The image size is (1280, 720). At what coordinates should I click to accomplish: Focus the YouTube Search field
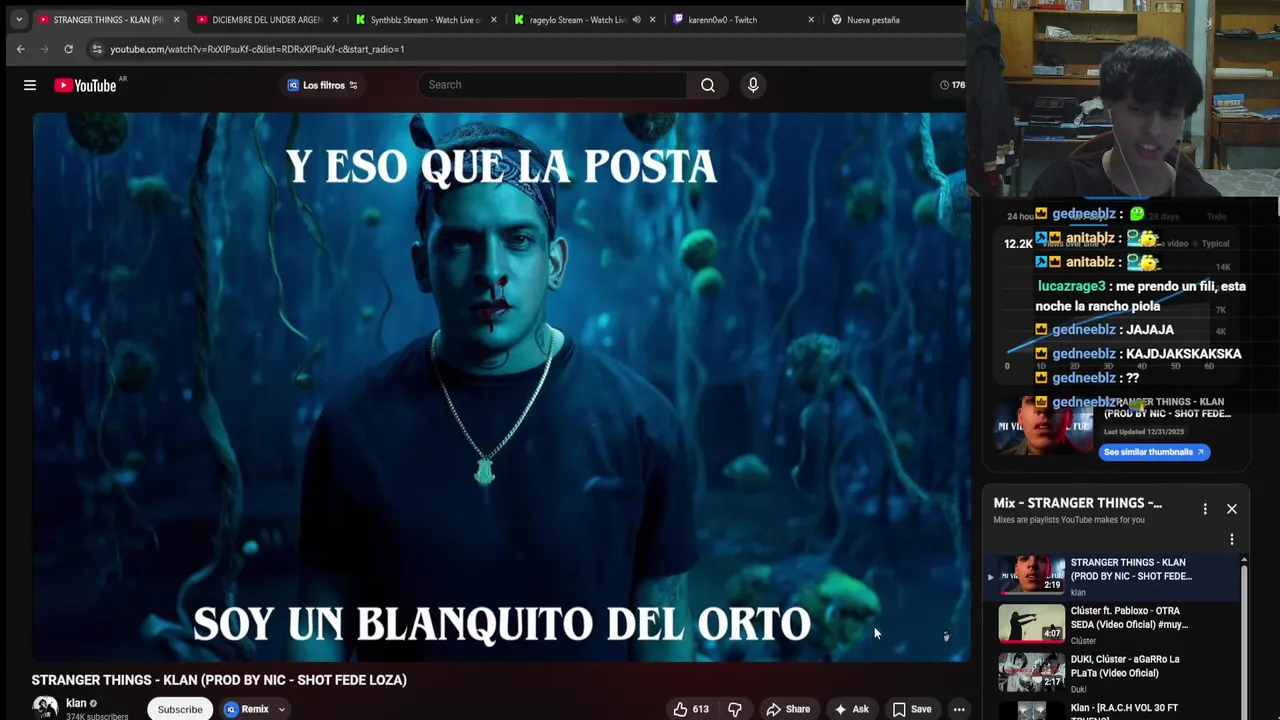pos(553,85)
